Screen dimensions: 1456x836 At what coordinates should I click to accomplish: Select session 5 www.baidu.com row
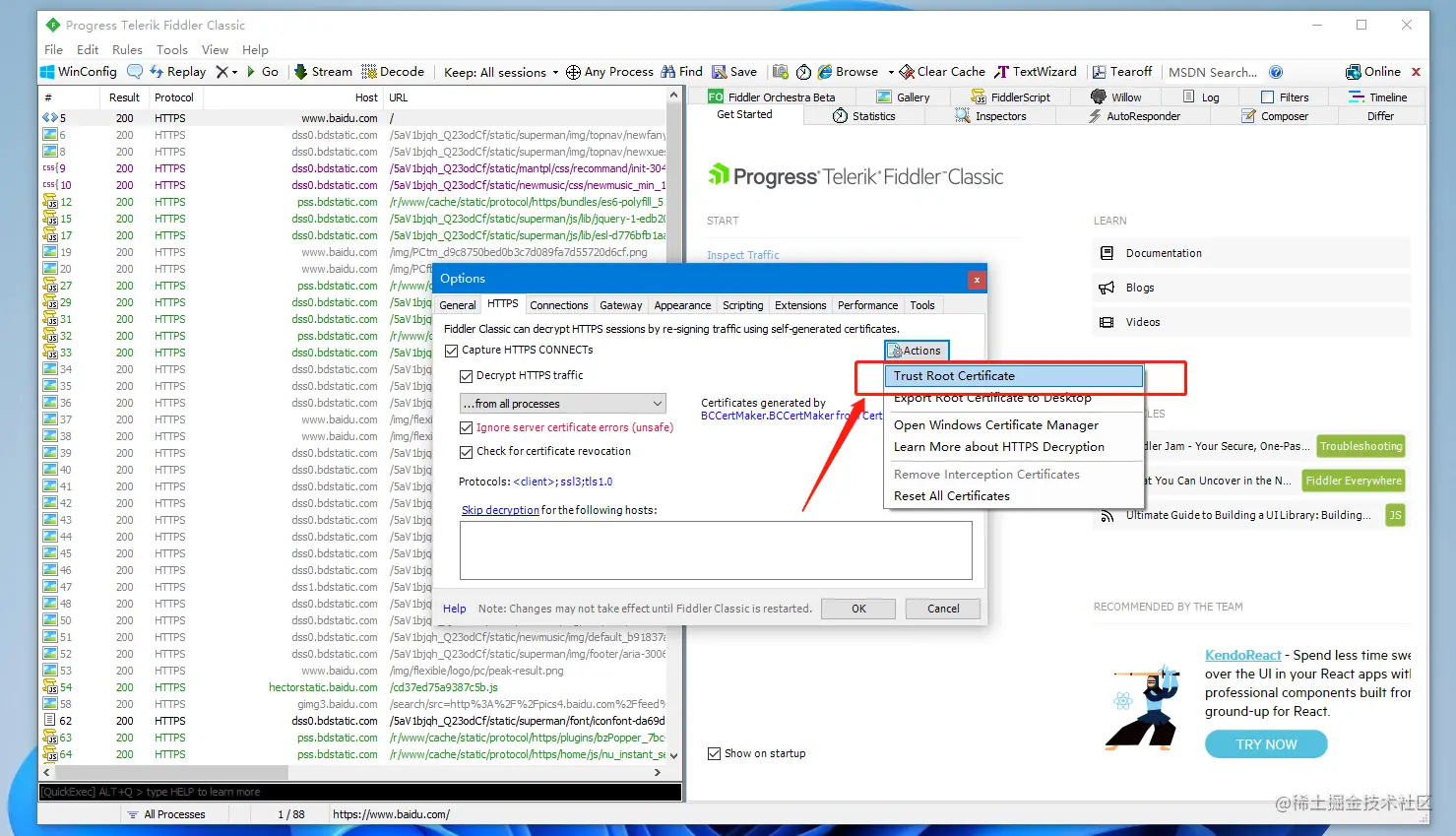coord(354,118)
